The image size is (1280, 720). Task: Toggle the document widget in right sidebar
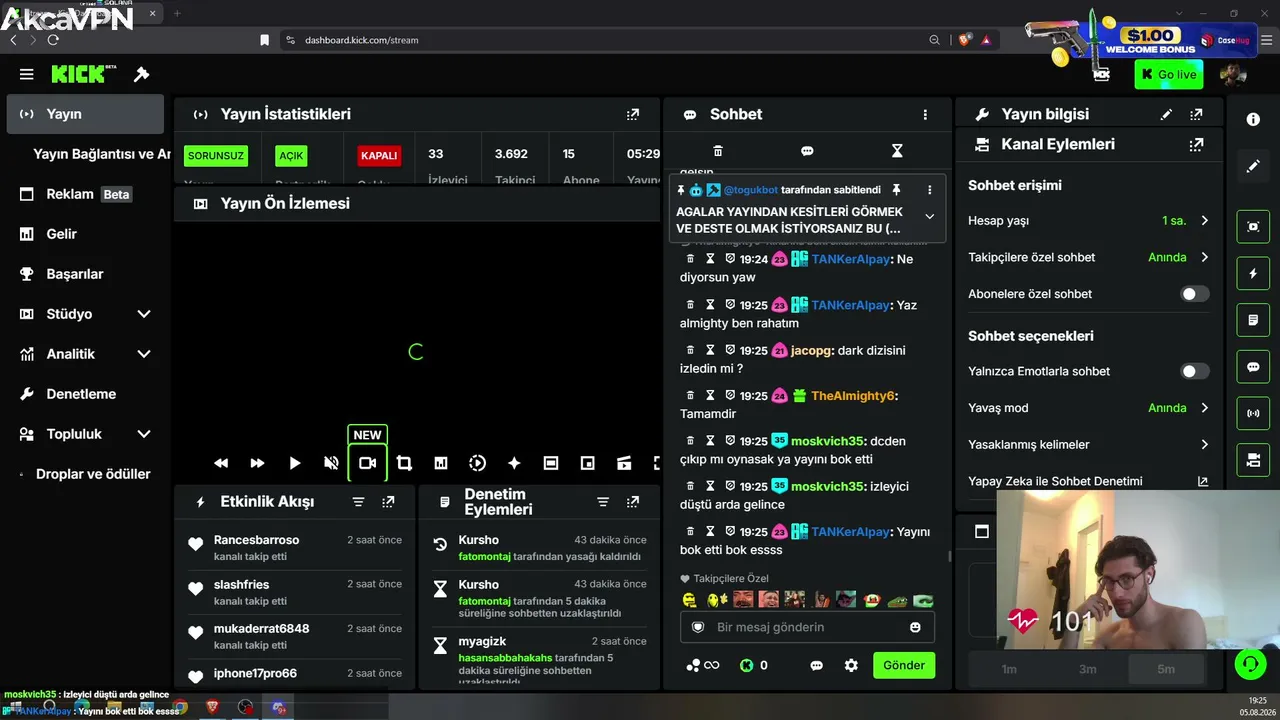1253,320
